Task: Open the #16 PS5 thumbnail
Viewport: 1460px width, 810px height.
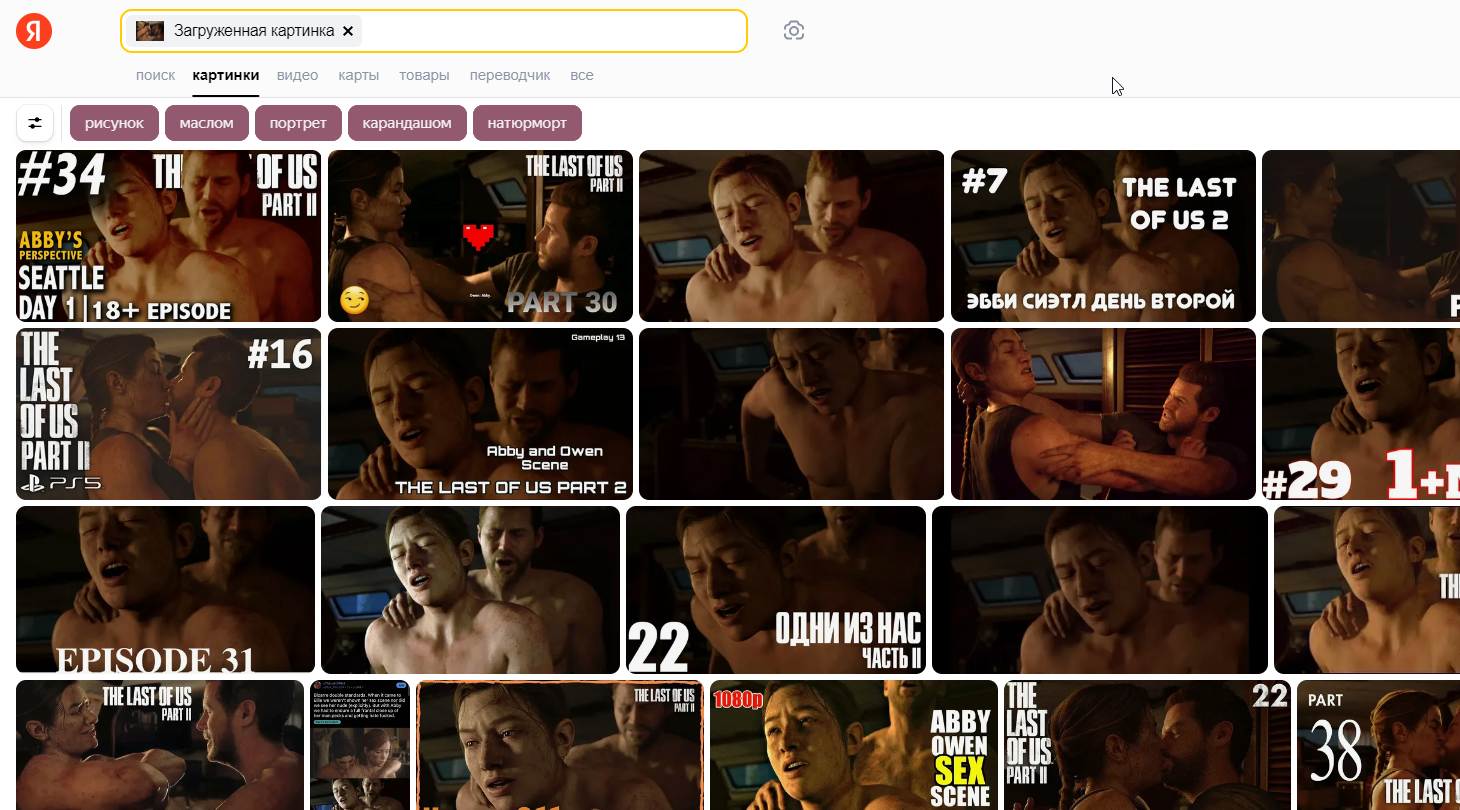Action: (x=169, y=414)
